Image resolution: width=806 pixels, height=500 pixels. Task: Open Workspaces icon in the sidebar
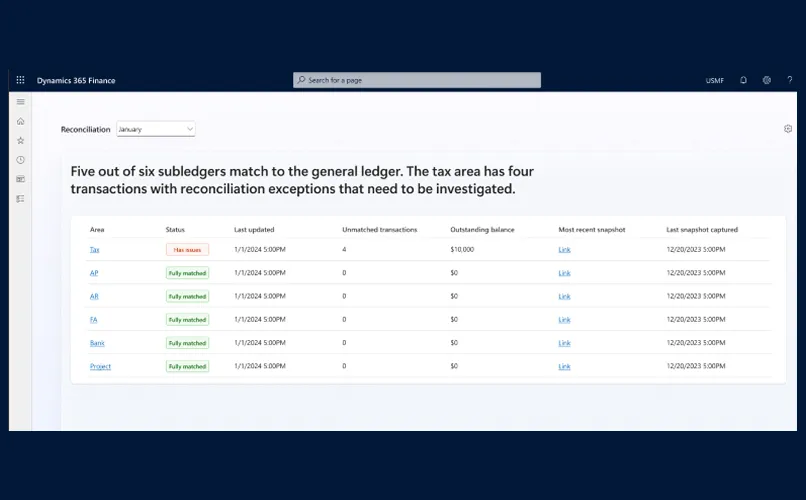pyautogui.click(x=20, y=179)
